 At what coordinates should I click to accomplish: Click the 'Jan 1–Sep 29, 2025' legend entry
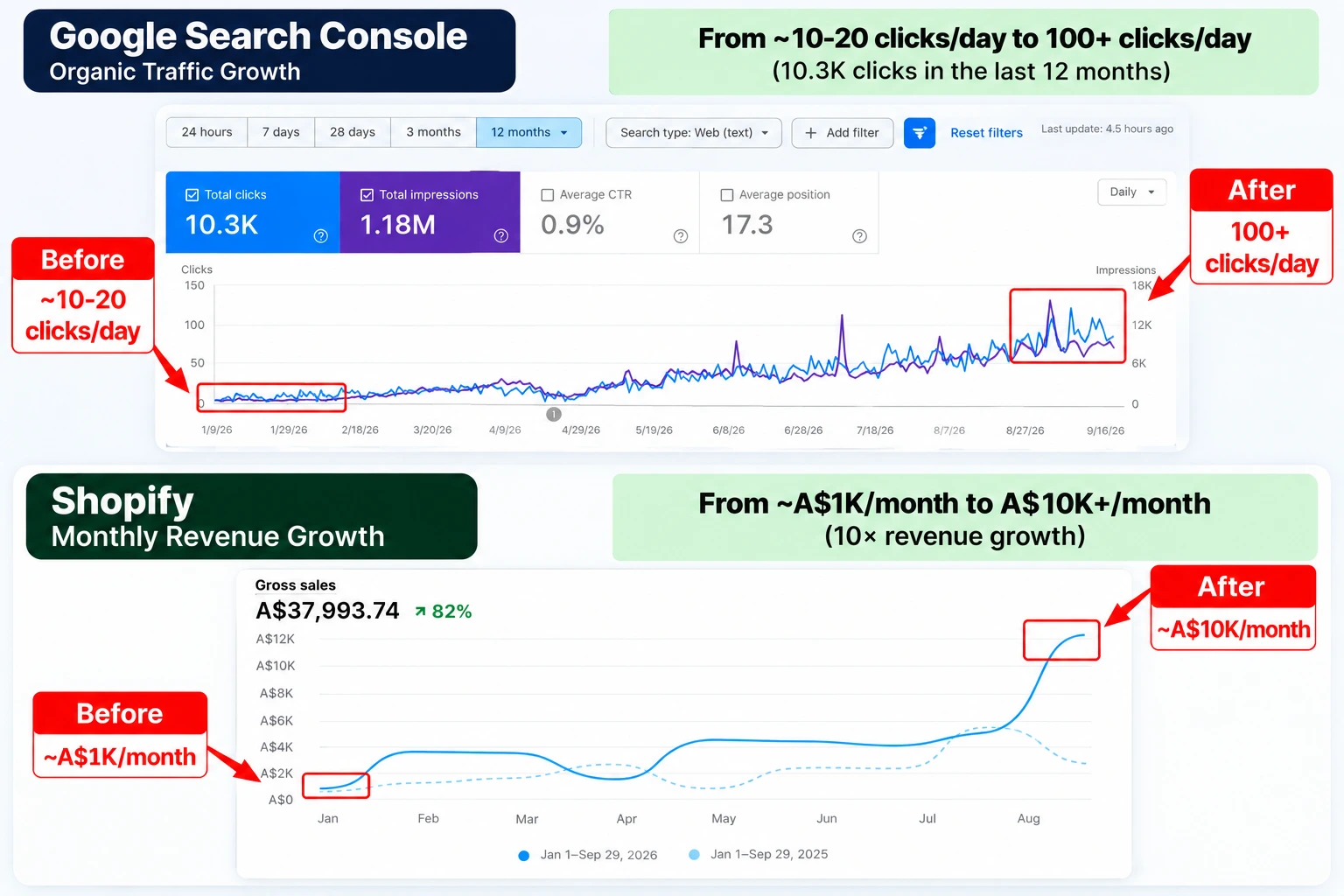point(759,854)
